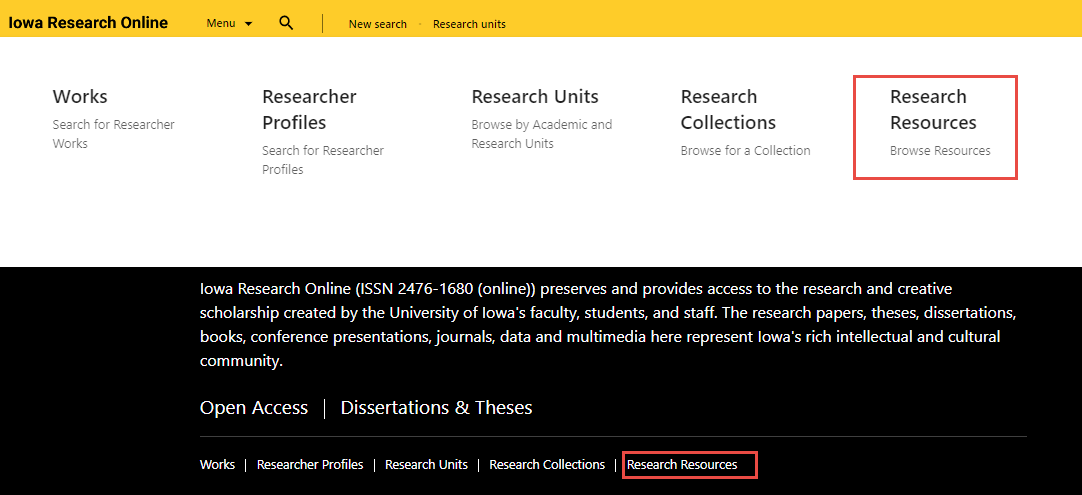Click the 'Search for Researcher Works' description

(x=113, y=134)
